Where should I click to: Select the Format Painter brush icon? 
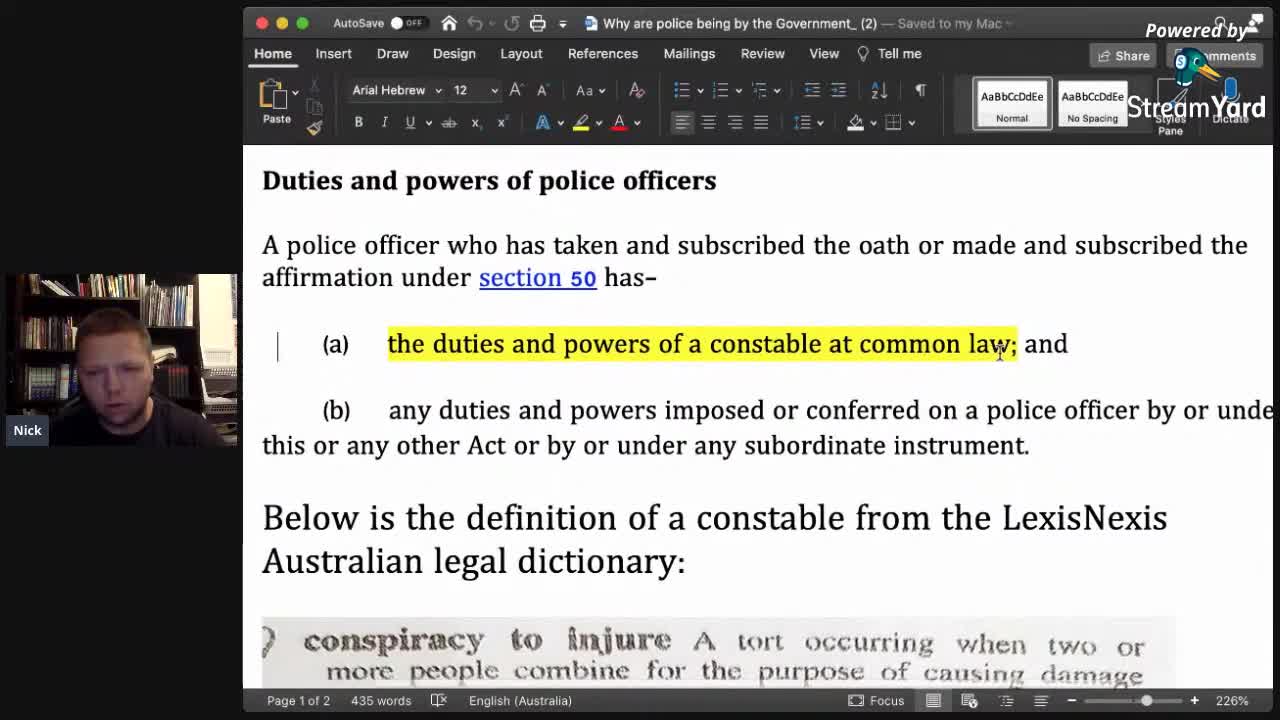[x=314, y=128]
